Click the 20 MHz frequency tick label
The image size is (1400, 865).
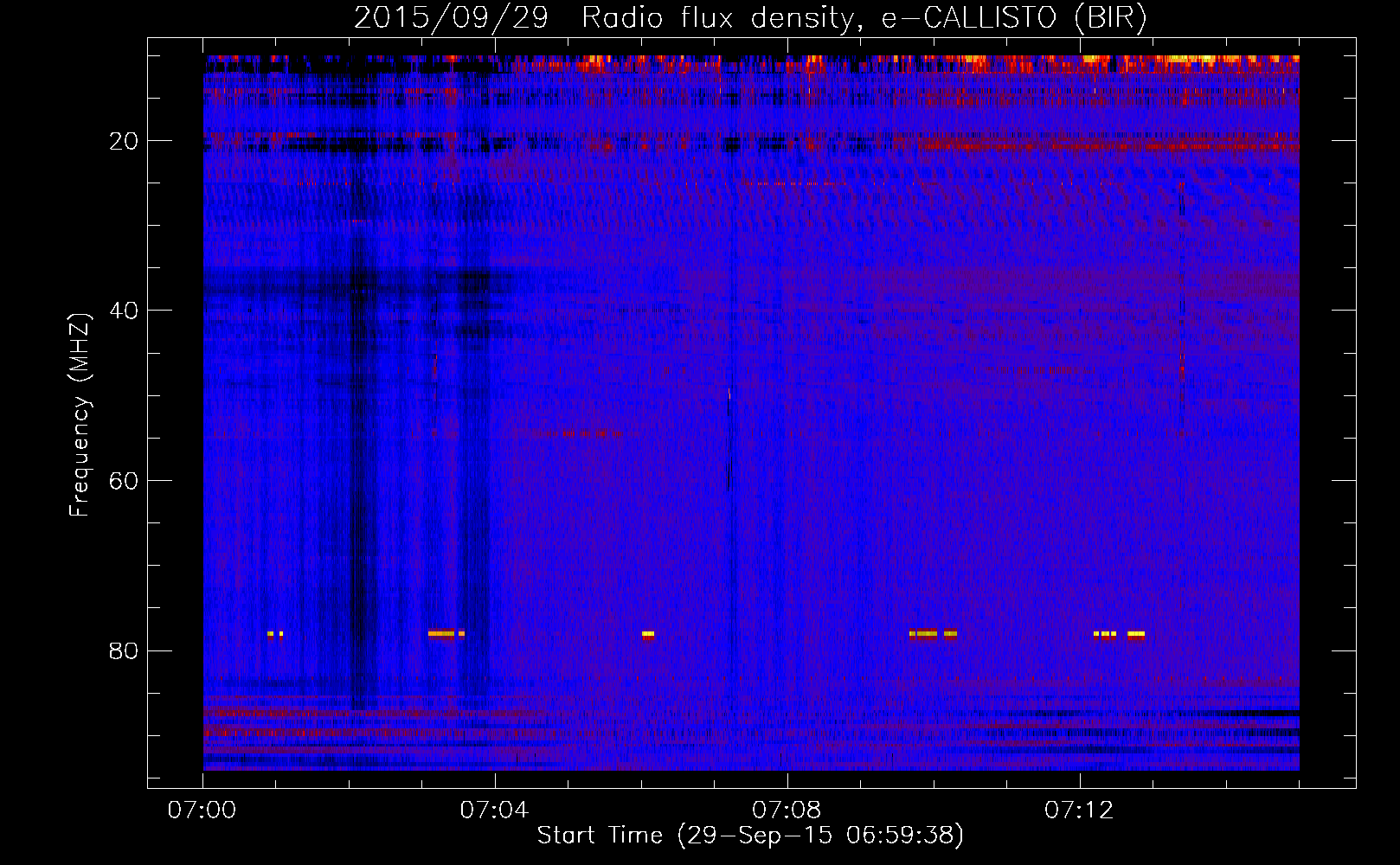125,141
